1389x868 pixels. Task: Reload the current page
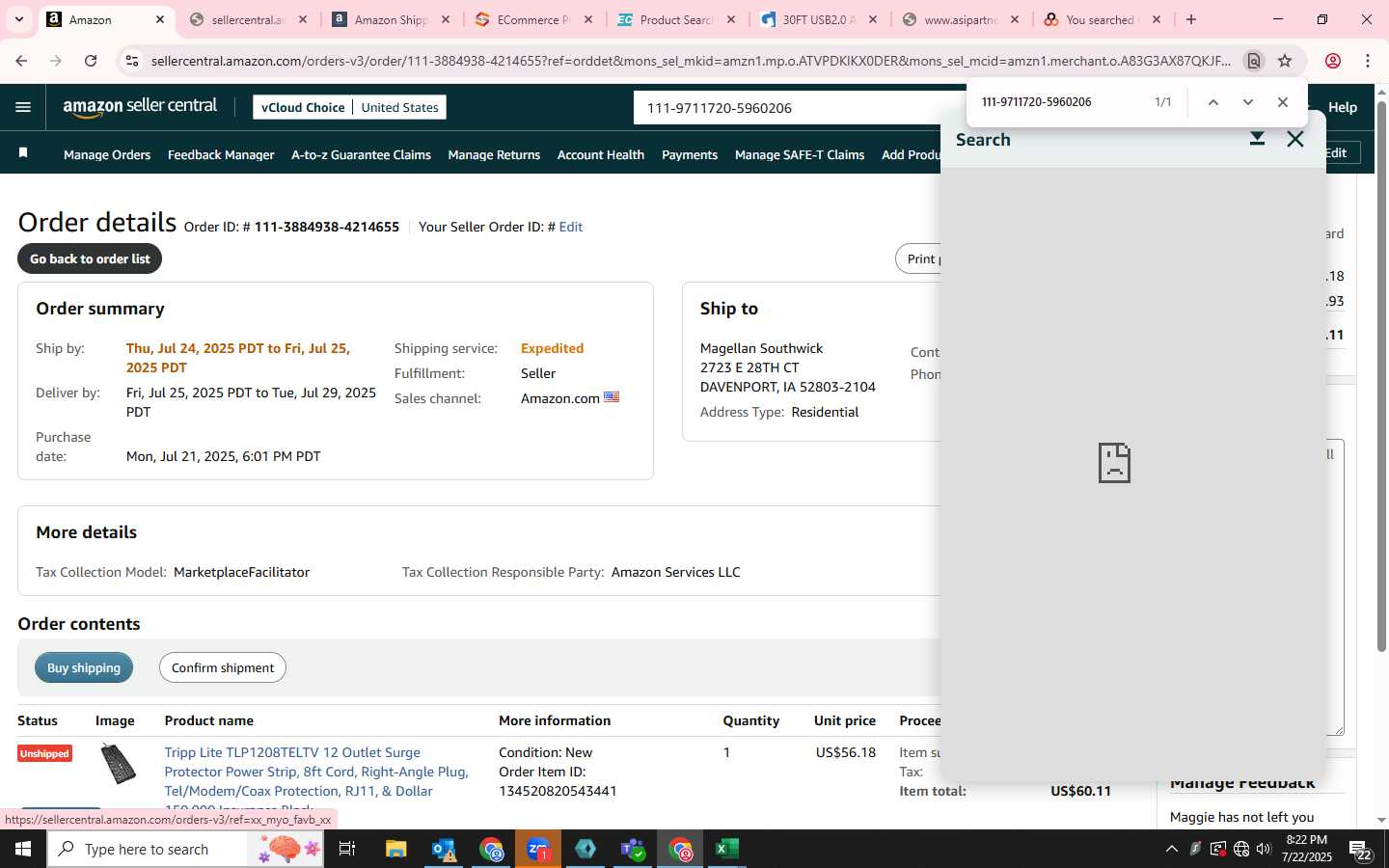click(x=91, y=61)
